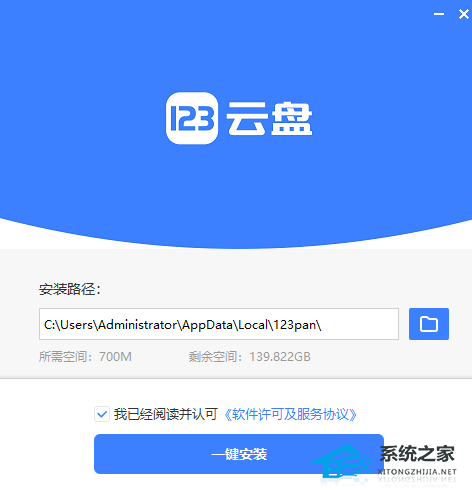Image resolution: width=472 pixels, height=490 pixels.
Task: Click the 我已经阅读并认可 checkbox label
Action: pos(166,414)
